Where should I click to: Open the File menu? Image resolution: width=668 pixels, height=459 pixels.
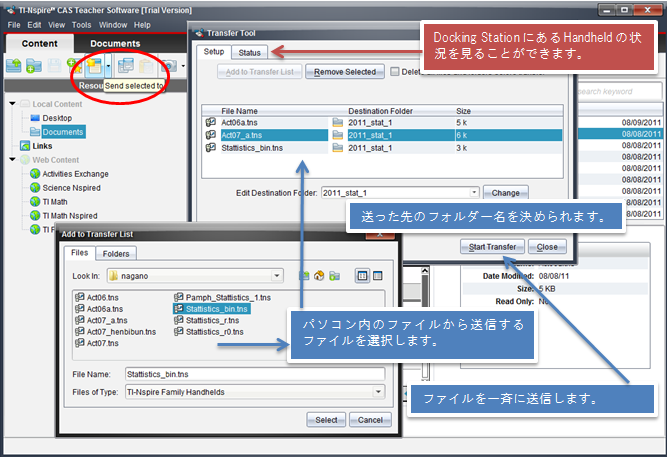[14, 25]
